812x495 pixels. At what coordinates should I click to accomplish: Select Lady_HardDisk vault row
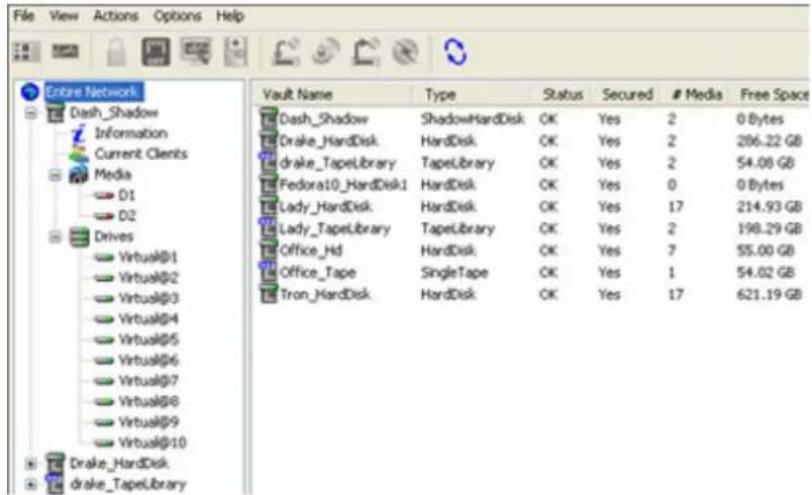532,207
